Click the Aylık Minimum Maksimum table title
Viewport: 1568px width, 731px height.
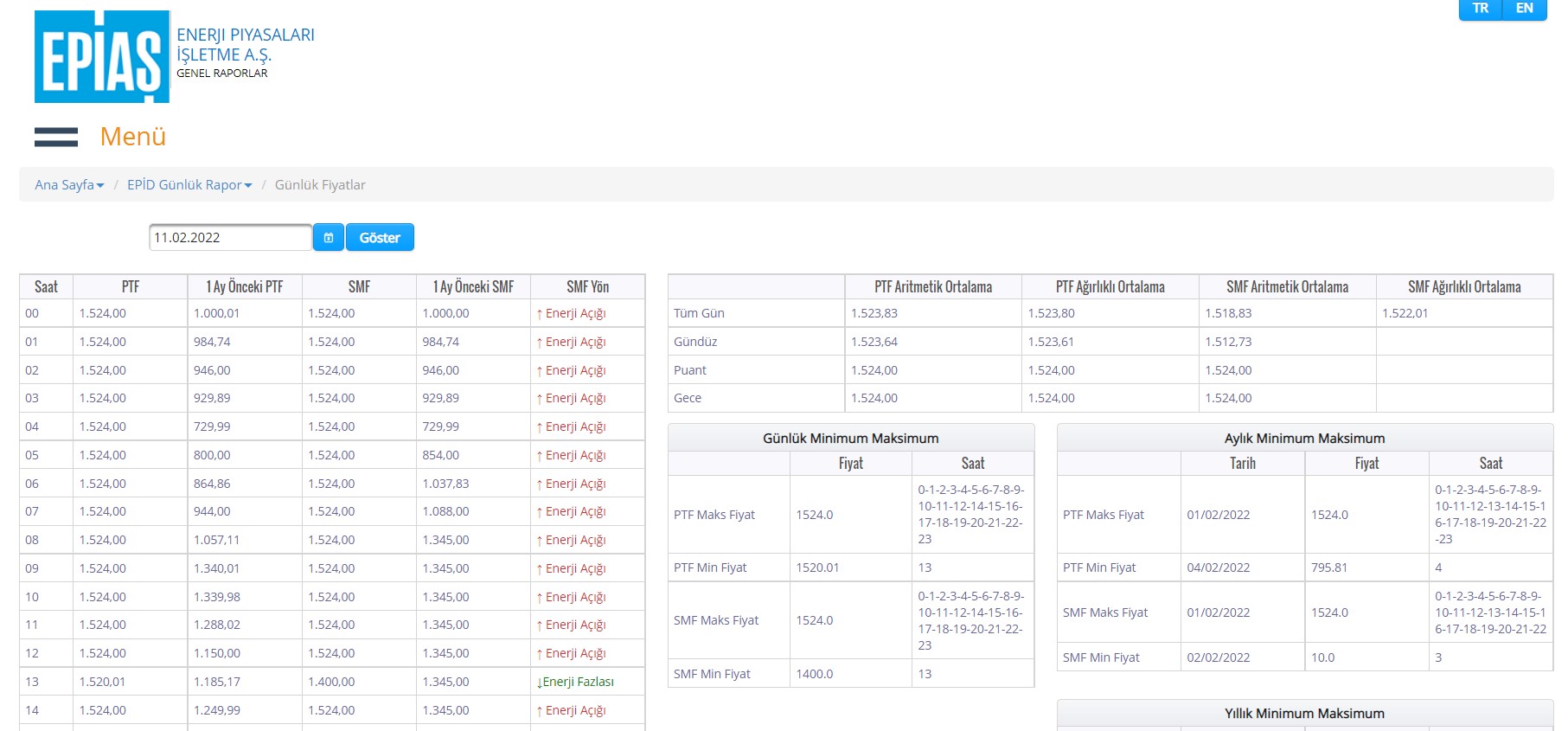(x=1304, y=439)
